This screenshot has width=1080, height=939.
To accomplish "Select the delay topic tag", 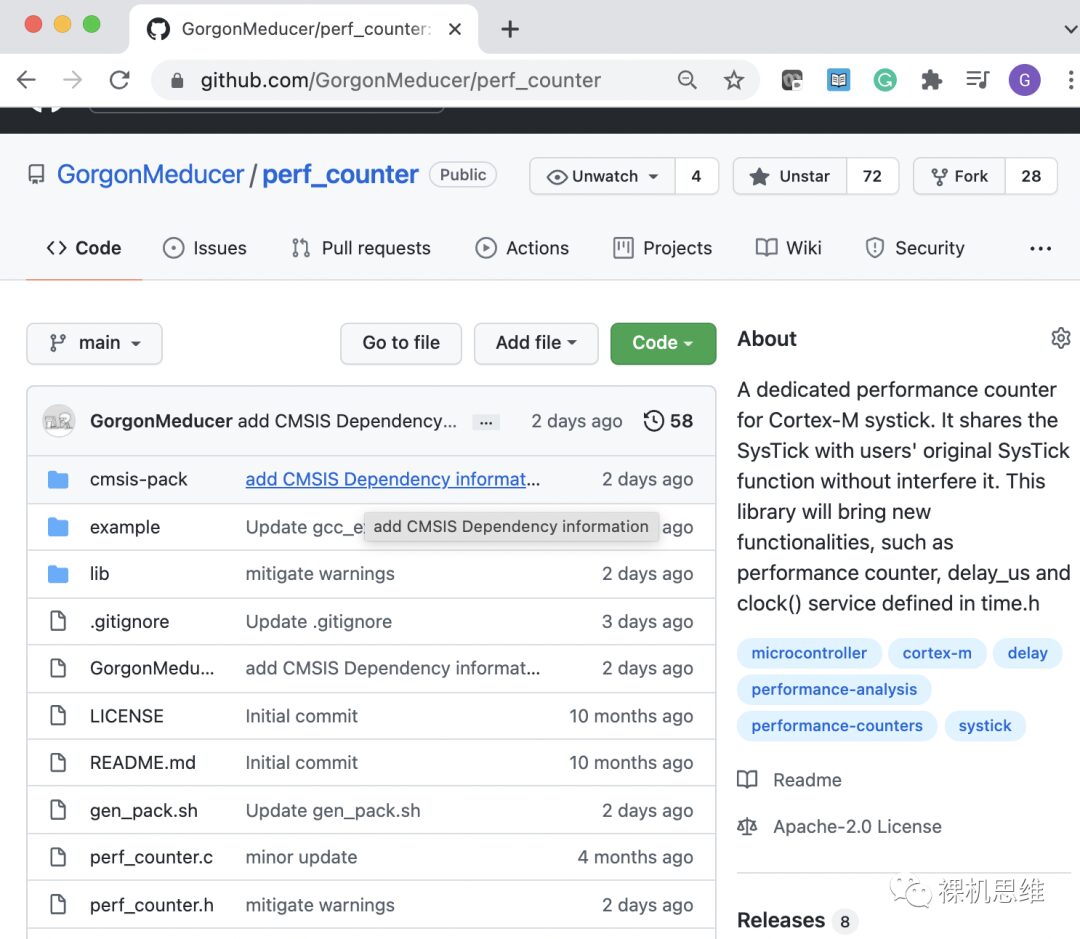I will 1027,653.
